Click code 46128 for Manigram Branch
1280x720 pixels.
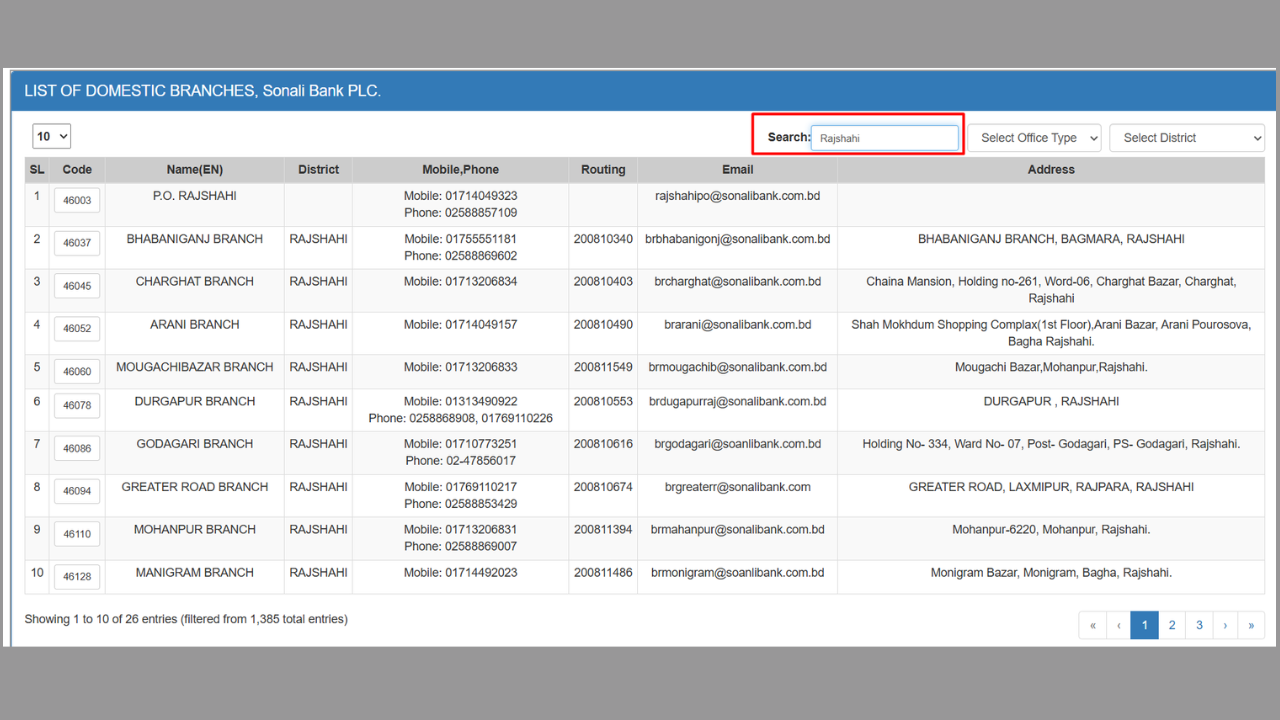tap(77, 577)
